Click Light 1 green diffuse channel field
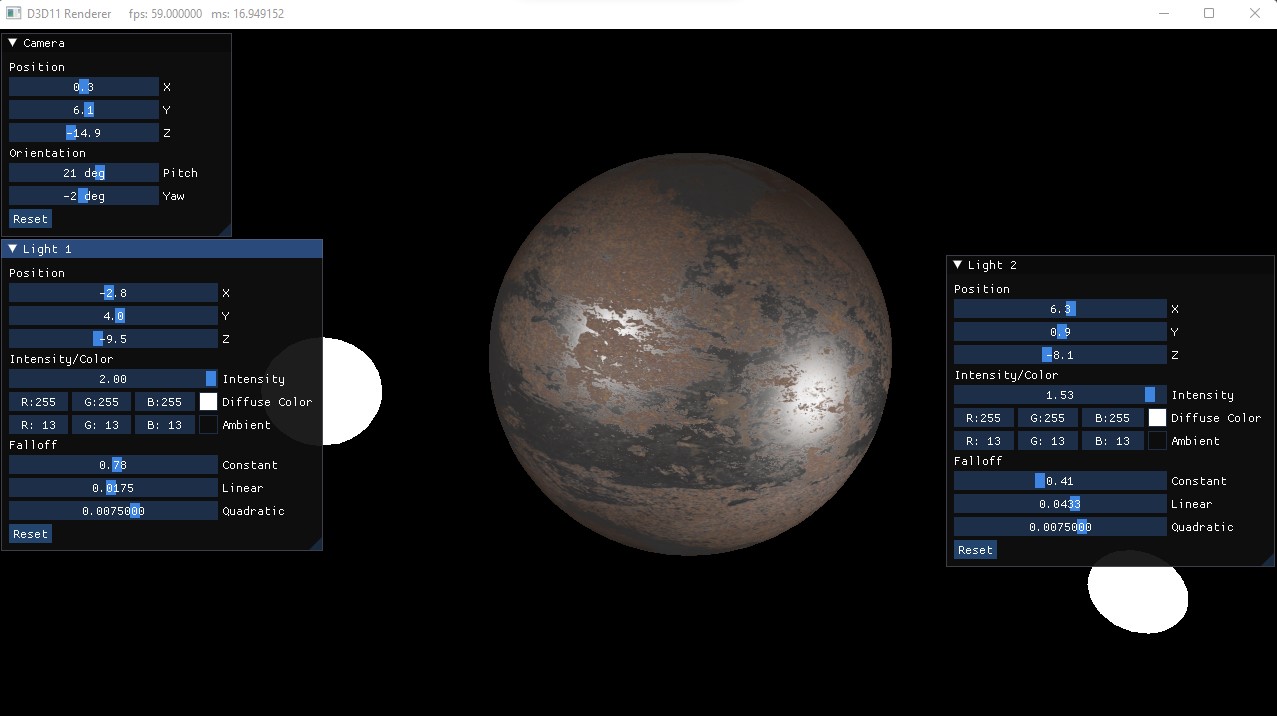The image size is (1277, 716). (x=101, y=401)
